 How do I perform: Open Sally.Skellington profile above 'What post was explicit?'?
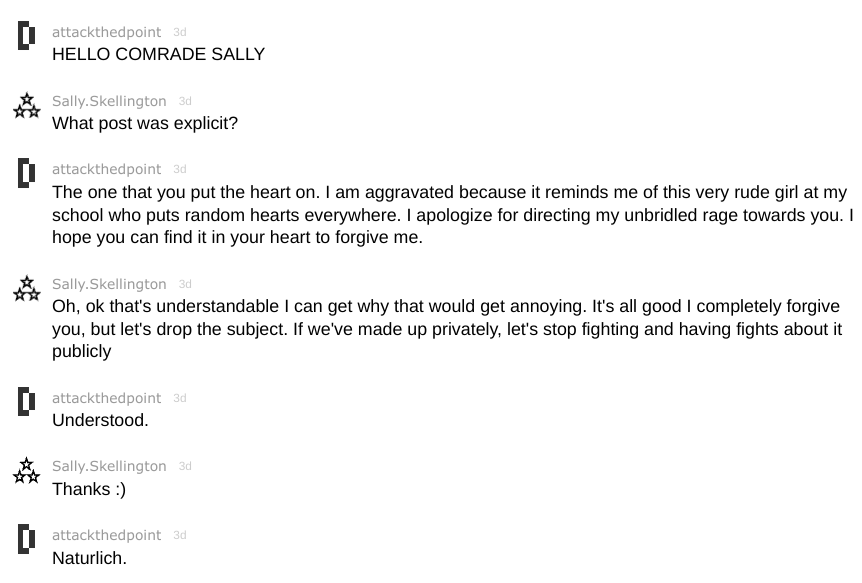pyautogui.click(x=109, y=101)
